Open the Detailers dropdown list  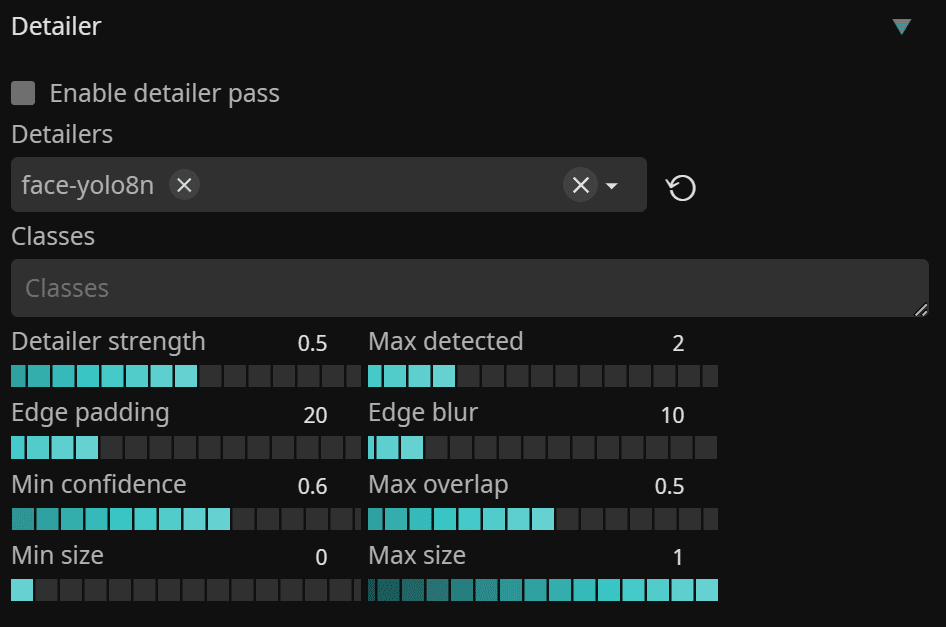(612, 186)
